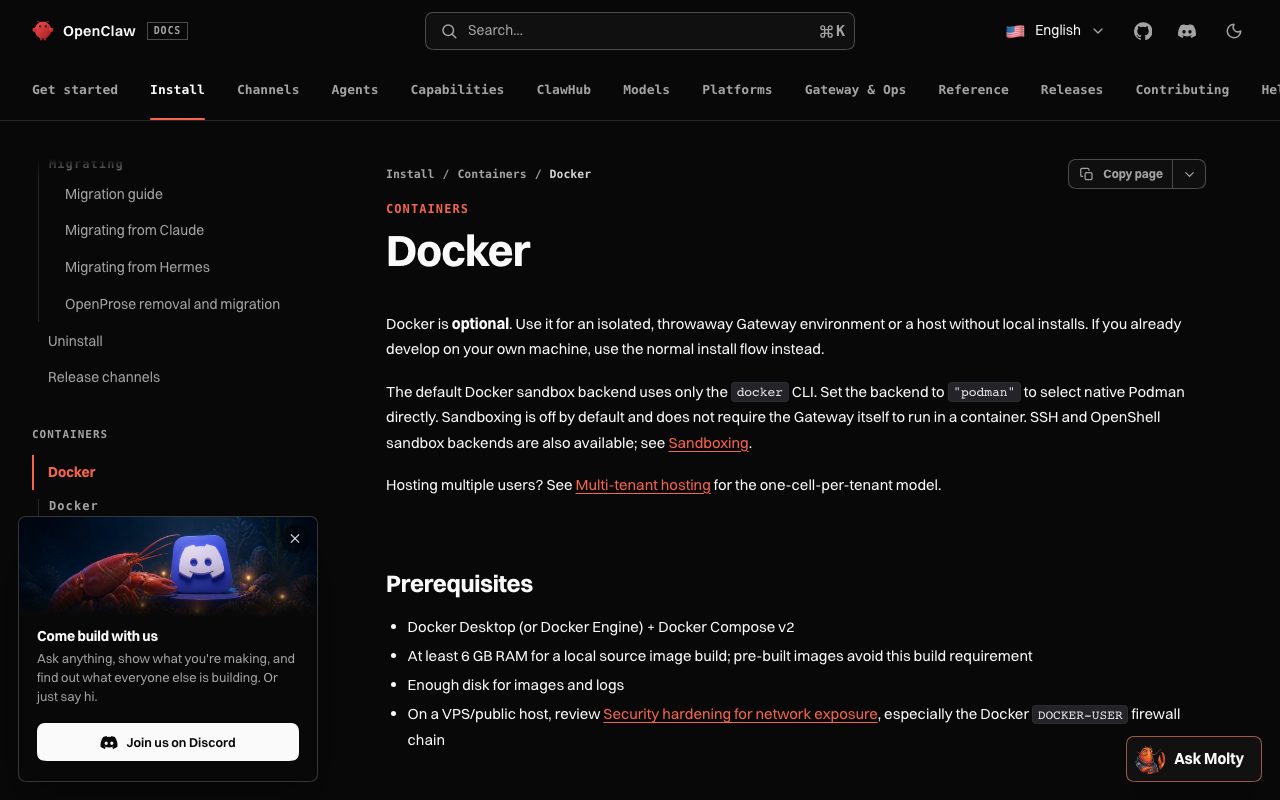Viewport: 1280px width, 800px height.
Task: Click the copy icon in Copy page
Action: (x=1087, y=174)
